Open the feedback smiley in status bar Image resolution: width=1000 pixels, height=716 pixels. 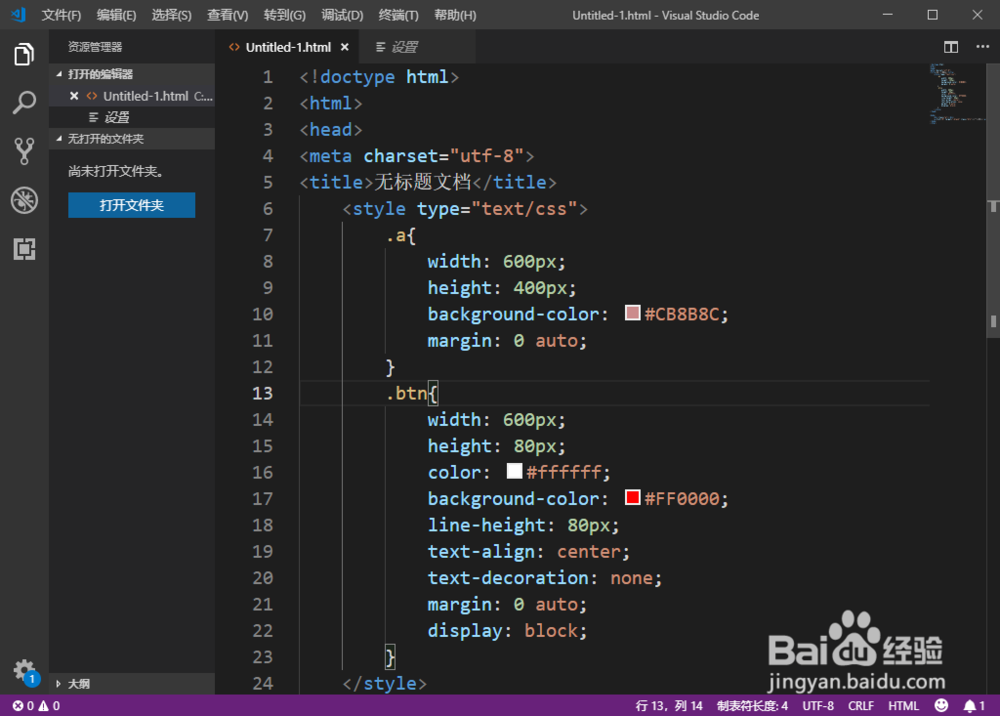point(941,706)
